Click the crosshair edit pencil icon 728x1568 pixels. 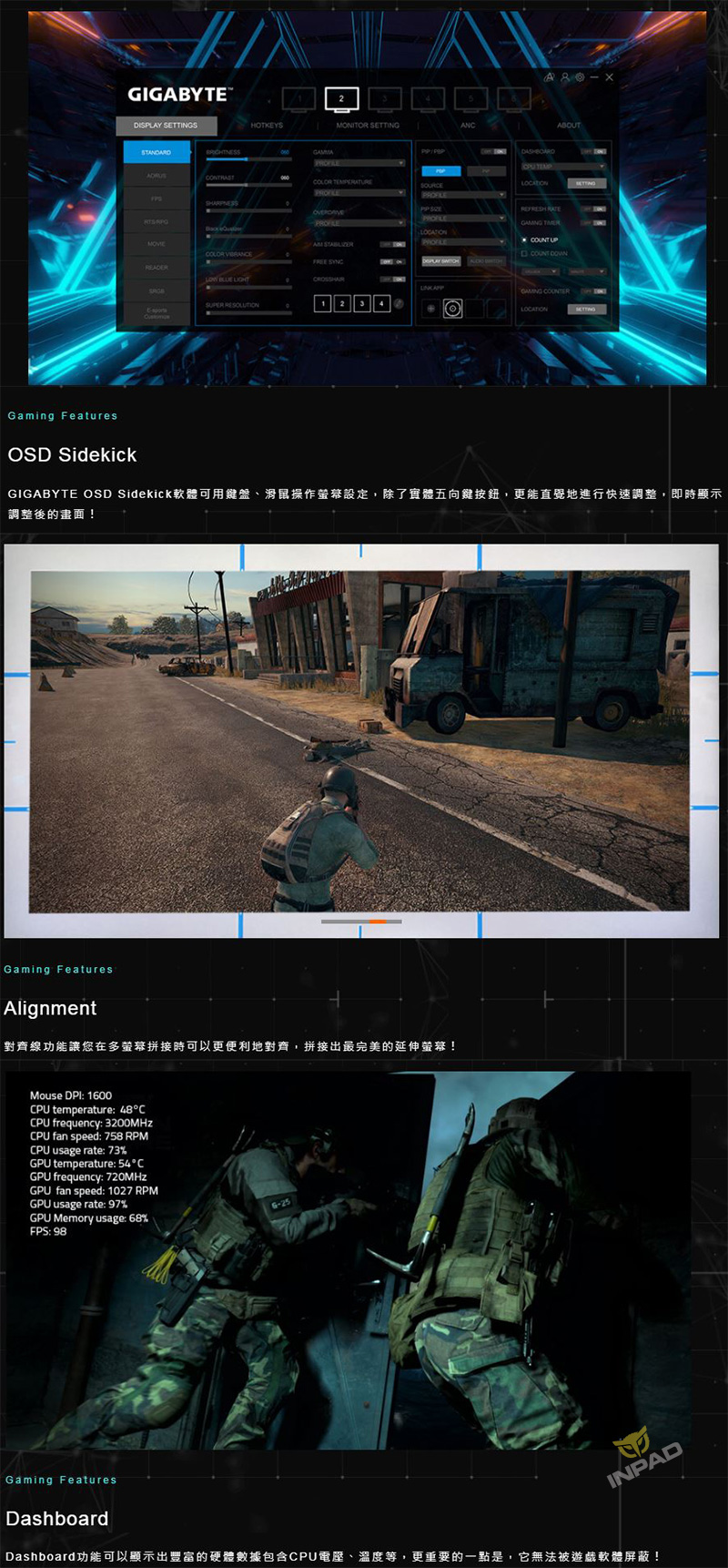[x=399, y=303]
